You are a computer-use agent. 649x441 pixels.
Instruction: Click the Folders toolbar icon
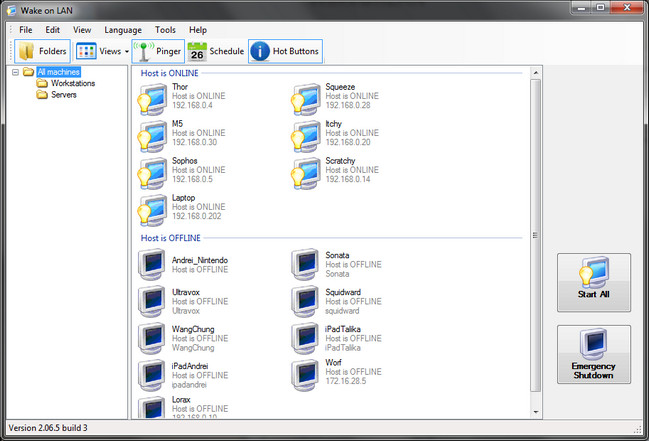pos(27,51)
